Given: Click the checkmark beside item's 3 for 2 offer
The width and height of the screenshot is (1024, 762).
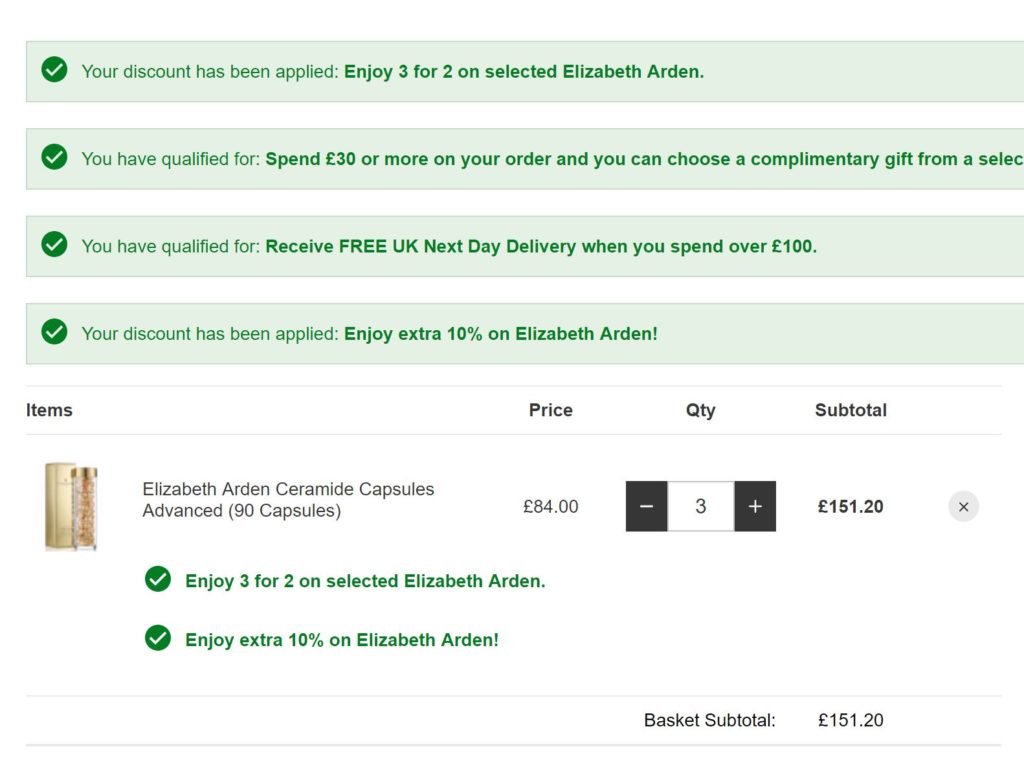Looking at the screenshot, I should (158, 580).
